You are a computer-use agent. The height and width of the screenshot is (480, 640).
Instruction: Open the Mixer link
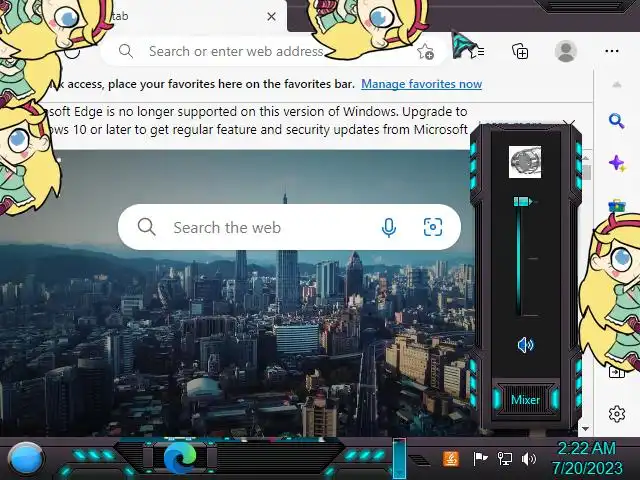click(x=525, y=400)
